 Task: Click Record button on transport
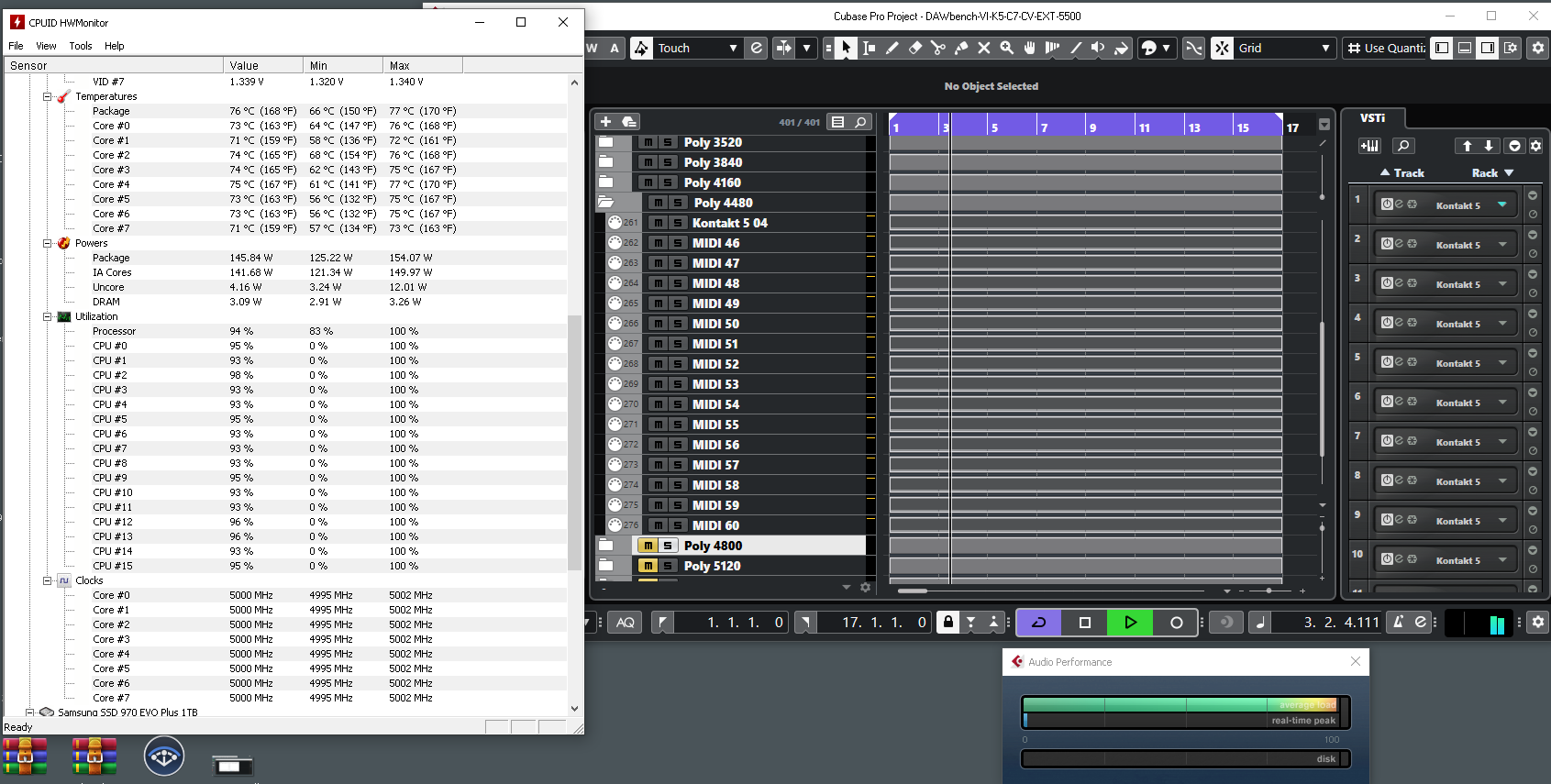[1177, 622]
